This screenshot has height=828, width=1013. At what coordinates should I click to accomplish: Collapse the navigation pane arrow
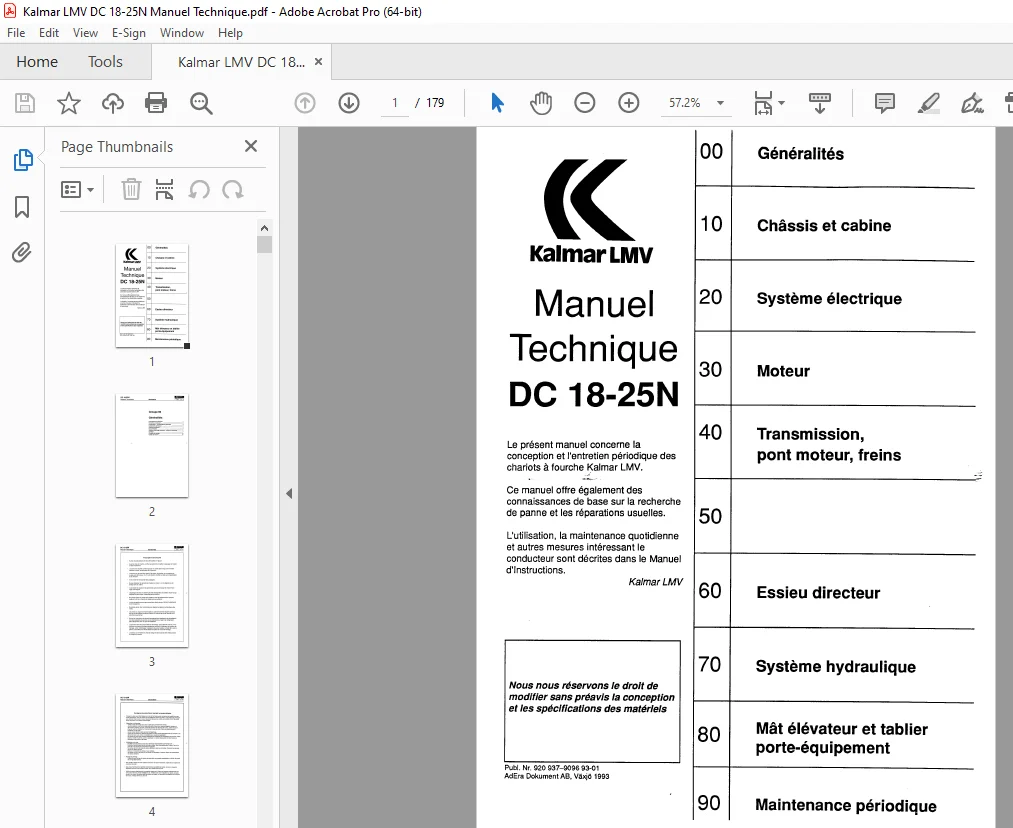(x=289, y=493)
